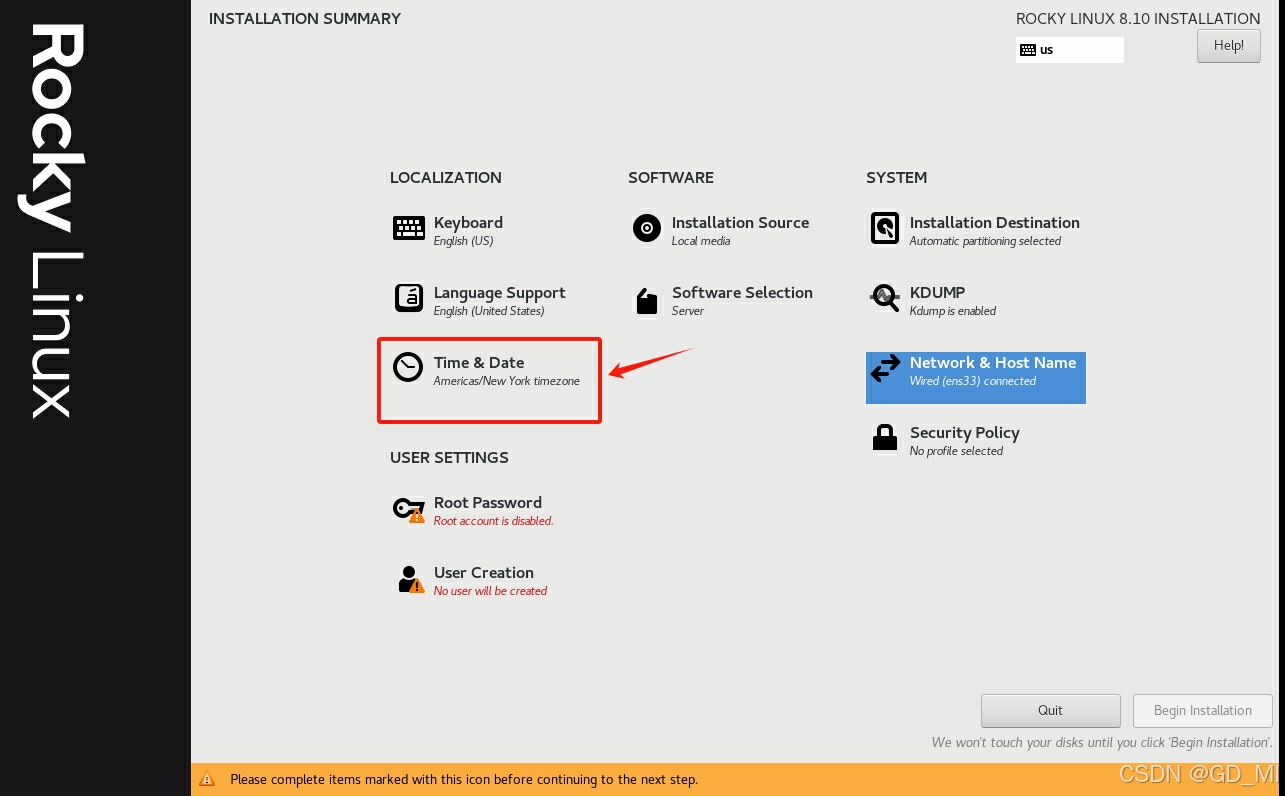The width and height of the screenshot is (1285, 796).
Task: Click warning icon in bottom notification bar
Action: 207,779
